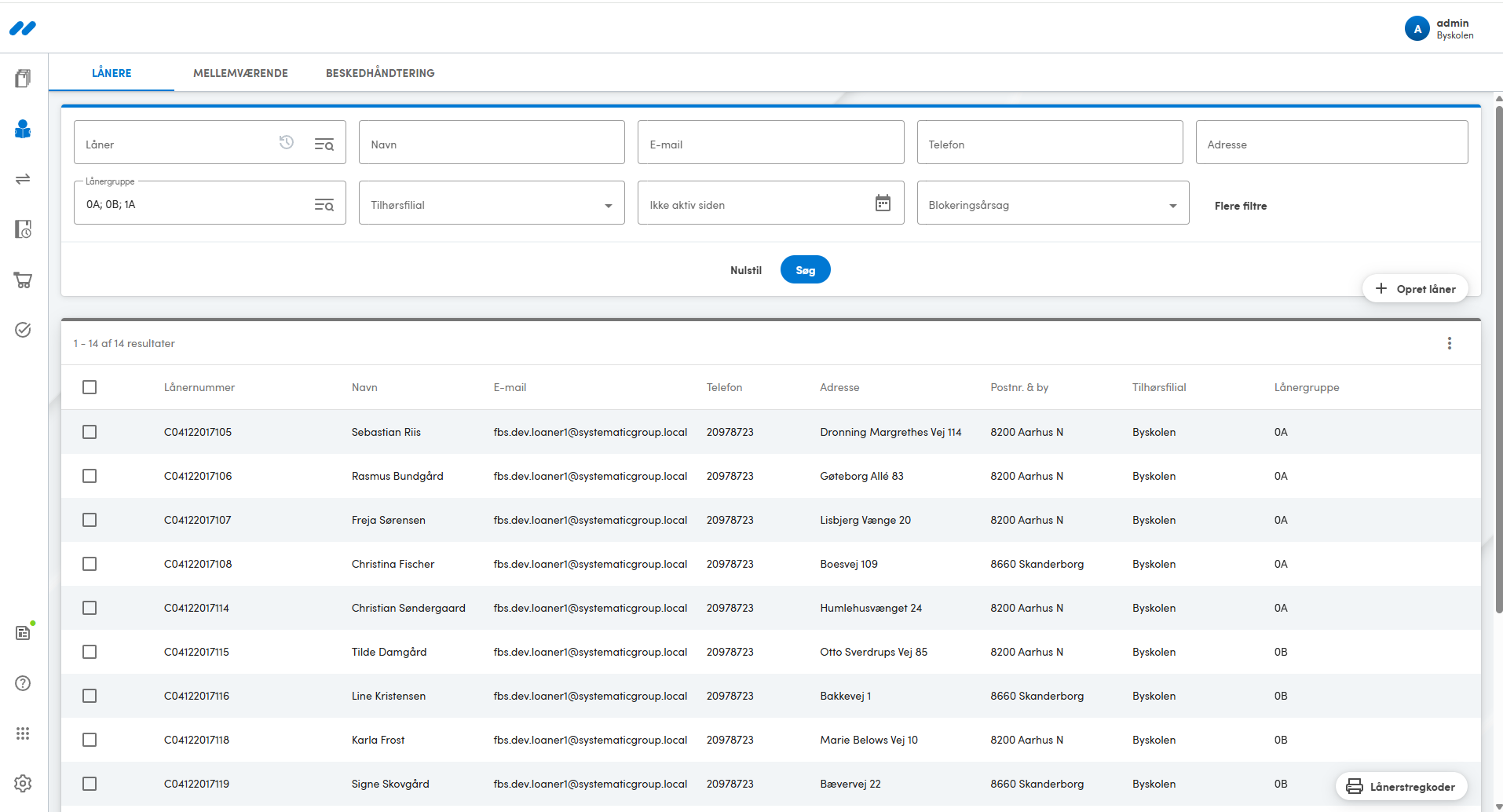This screenshot has height=812, width=1503.
Task: Select the checkbox for Tilde Damgård
Action: pyautogui.click(x=90, y=652)
